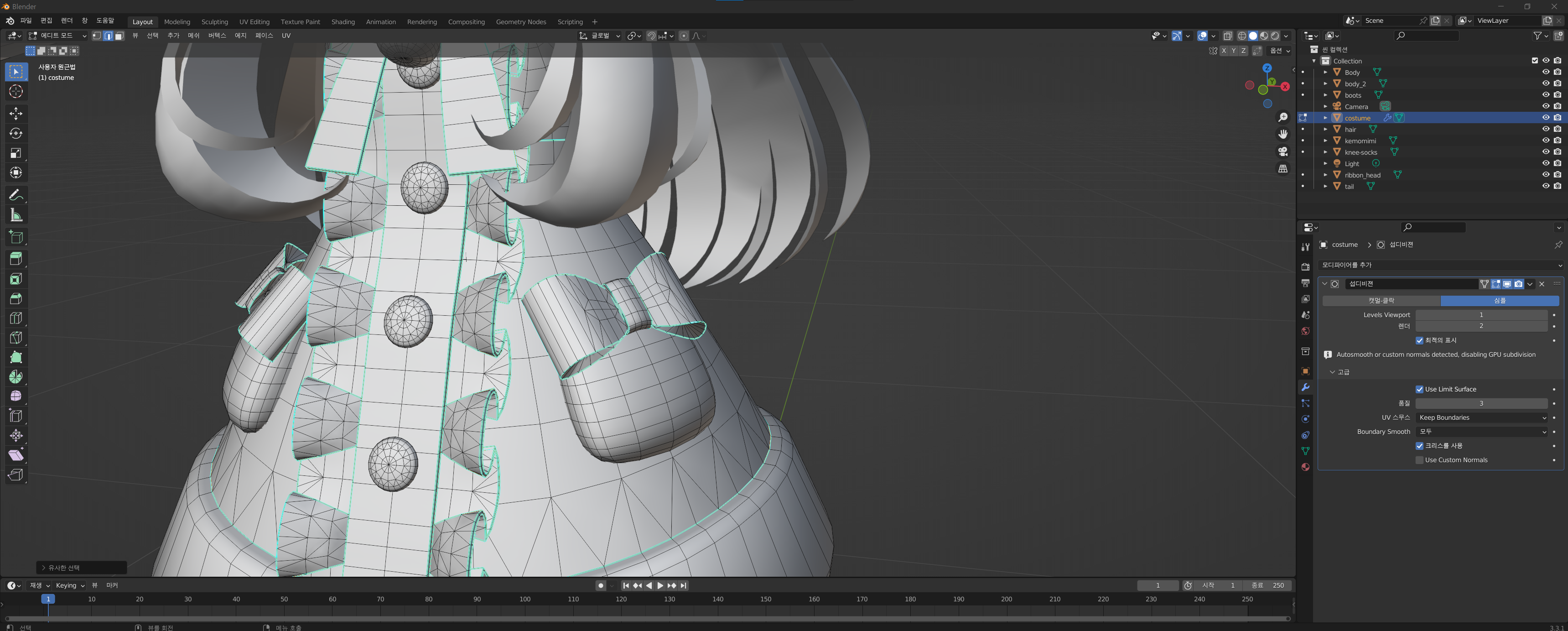Activate the Cursor tool

pyautogui.click(x=16, y=91)
